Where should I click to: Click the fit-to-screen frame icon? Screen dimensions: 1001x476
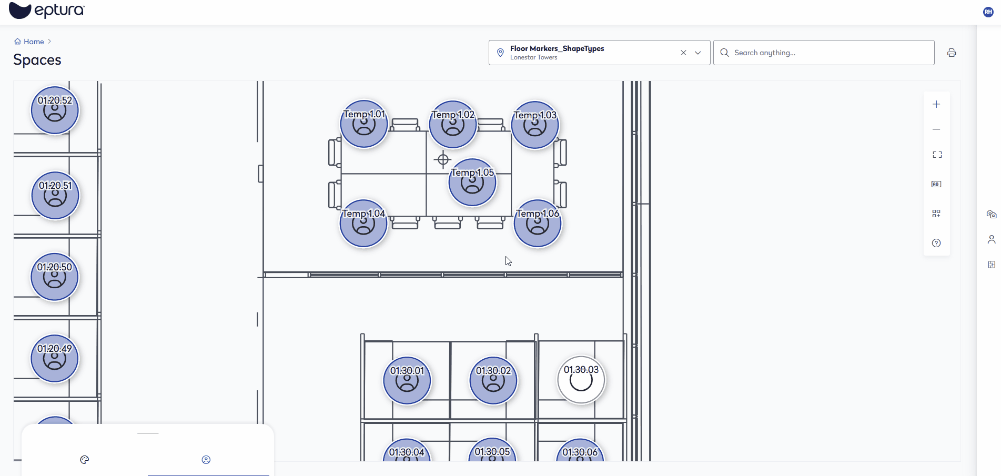click(x=937, y=154)
